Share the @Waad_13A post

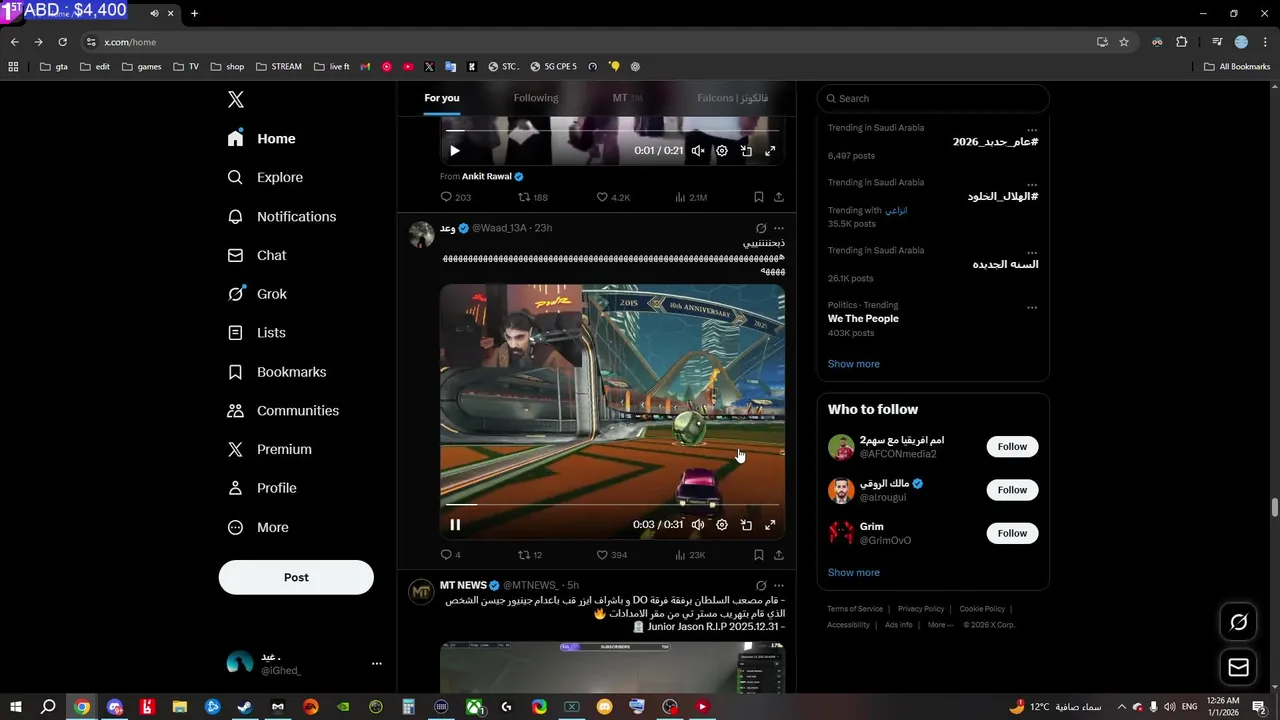pos(779,555)
